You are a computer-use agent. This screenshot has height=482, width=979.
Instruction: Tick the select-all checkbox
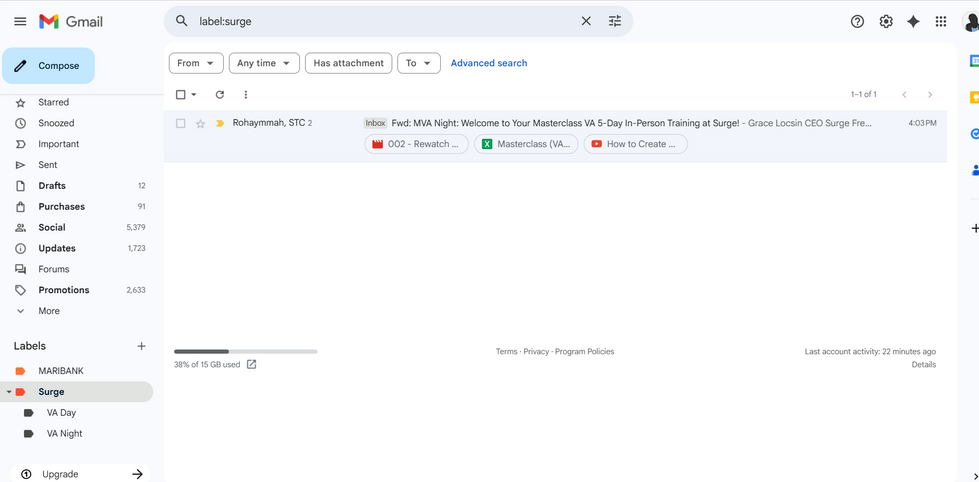coord(180,95)
